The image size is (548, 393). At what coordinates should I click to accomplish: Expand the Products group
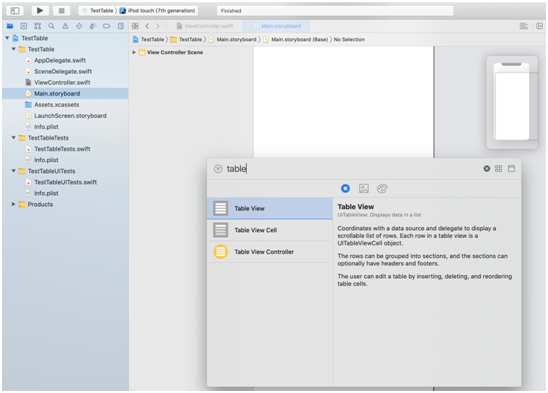point(13,204)
